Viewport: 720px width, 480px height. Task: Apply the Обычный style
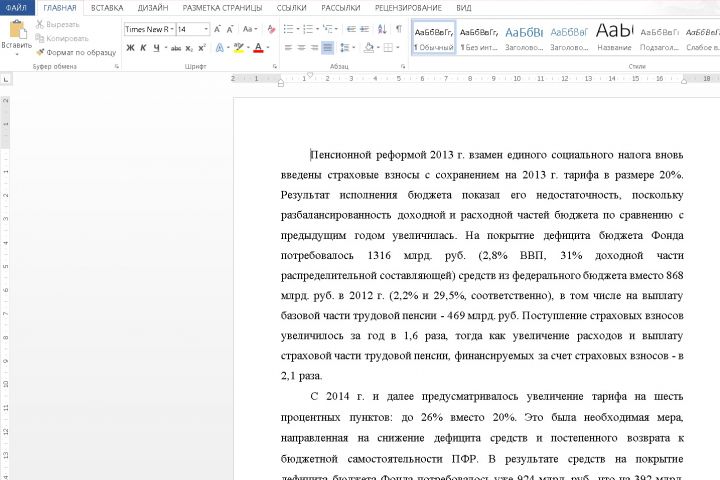[x=434, y=38]
